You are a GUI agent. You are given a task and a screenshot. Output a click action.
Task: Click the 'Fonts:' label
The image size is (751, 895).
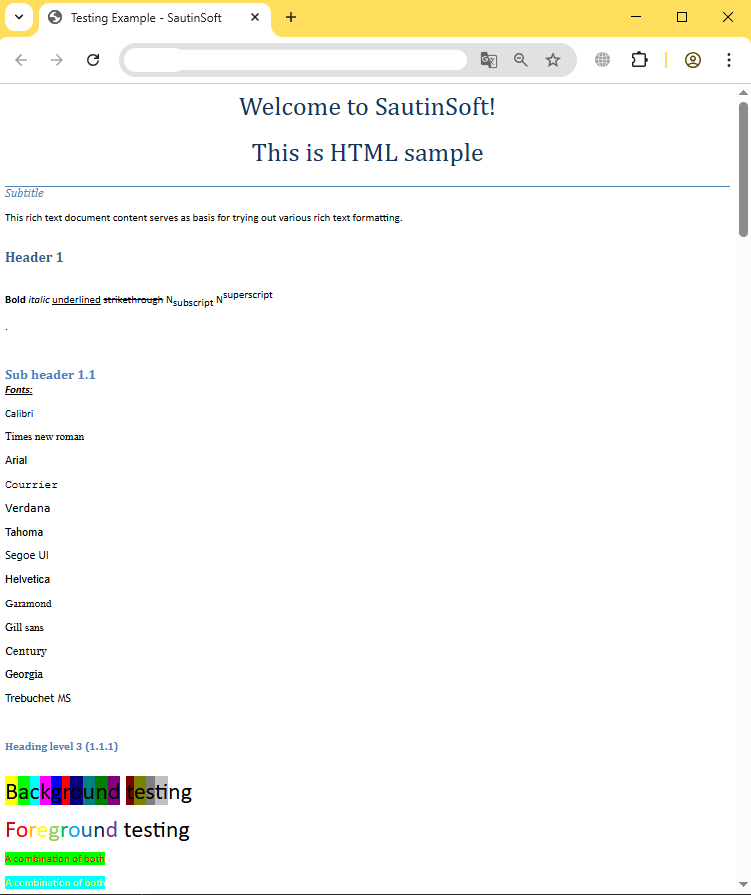point(19,390)
